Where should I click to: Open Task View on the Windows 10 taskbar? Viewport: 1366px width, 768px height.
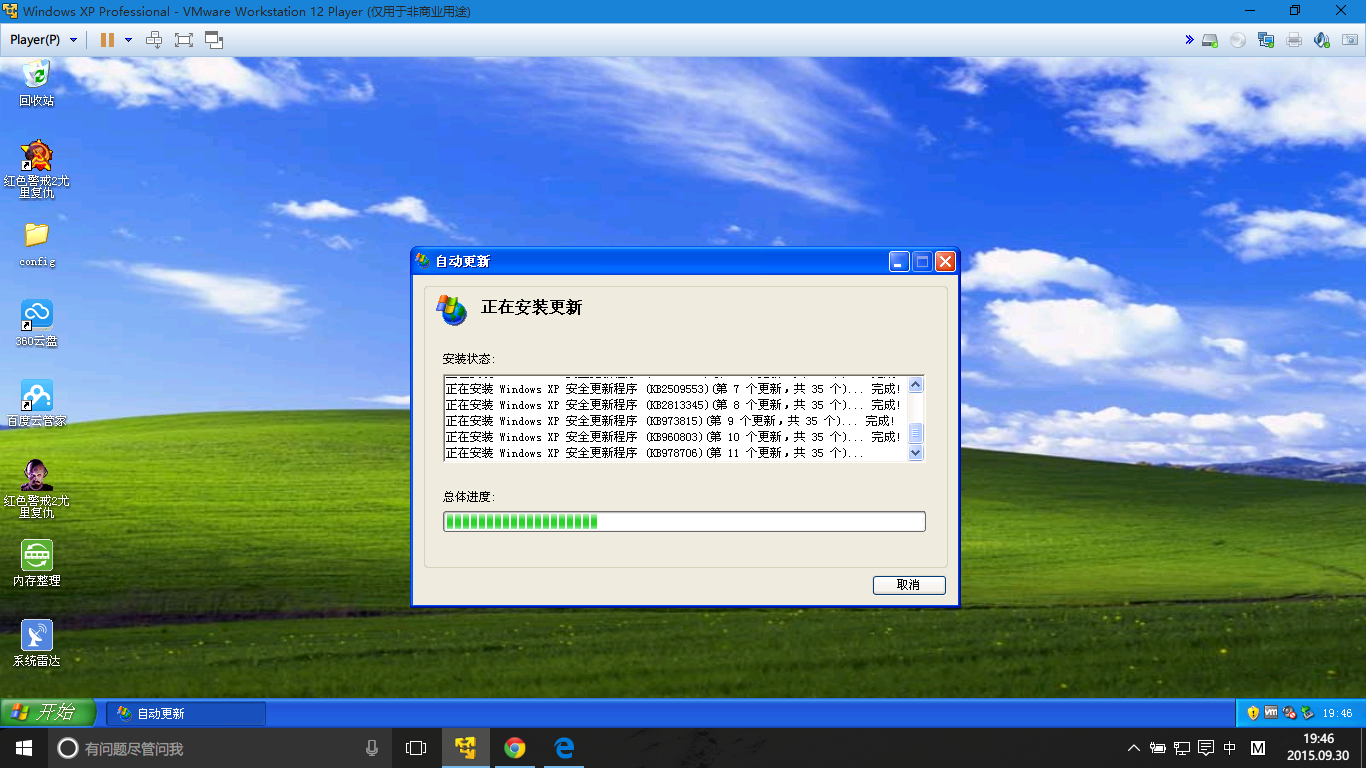416,748
